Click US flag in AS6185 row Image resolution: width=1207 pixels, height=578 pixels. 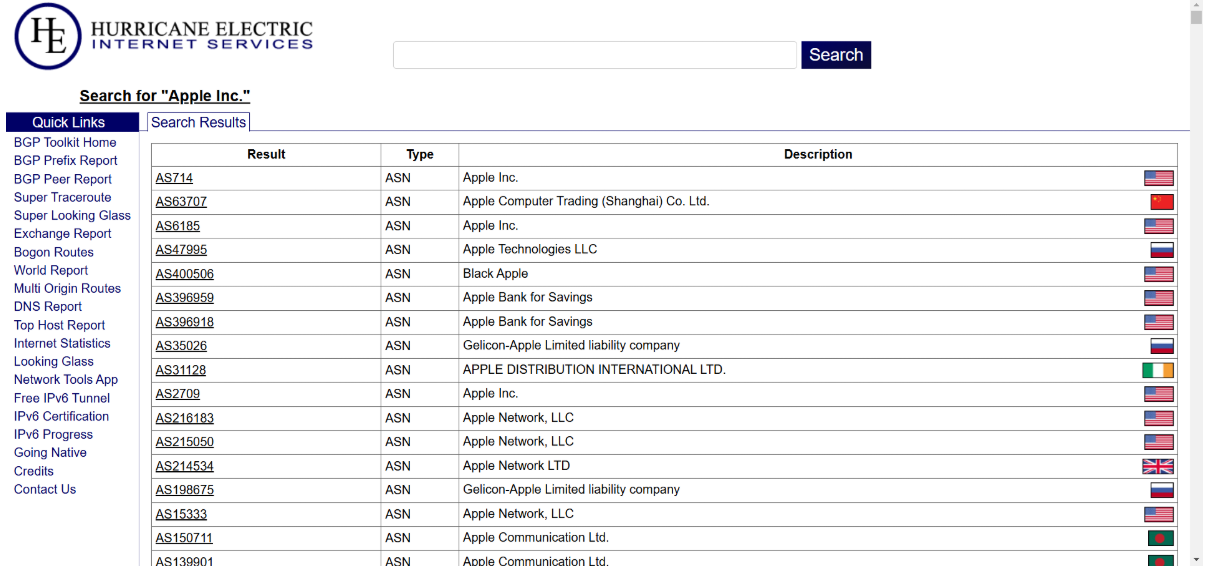click(1159, 226)
